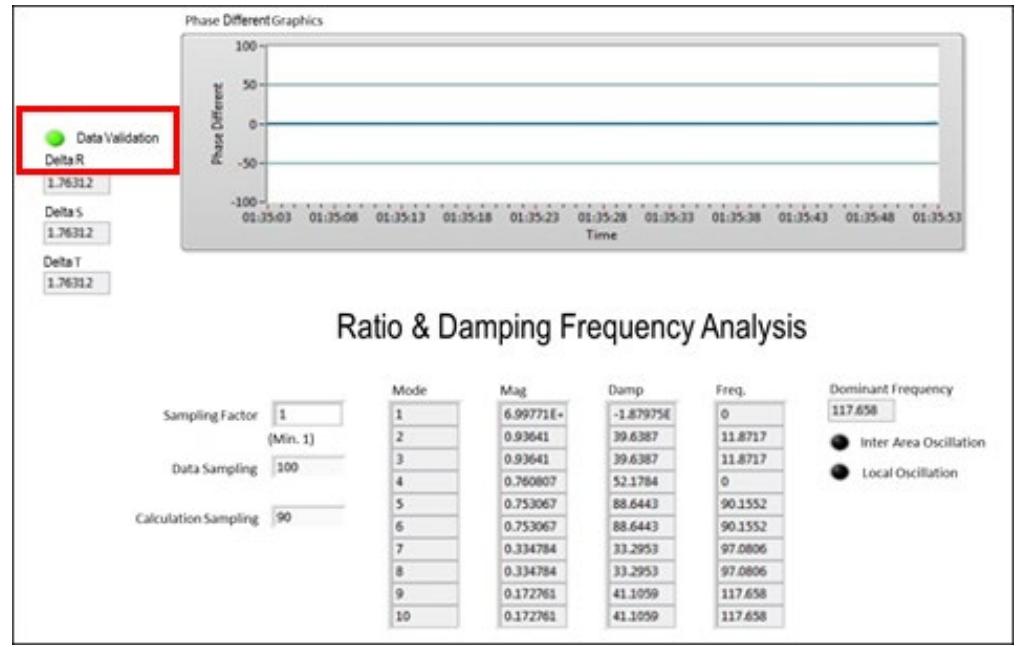This screenshot has width=1017, height=647.
Task: Click the Damp cell 52.1784
Action: pos(641,482)
